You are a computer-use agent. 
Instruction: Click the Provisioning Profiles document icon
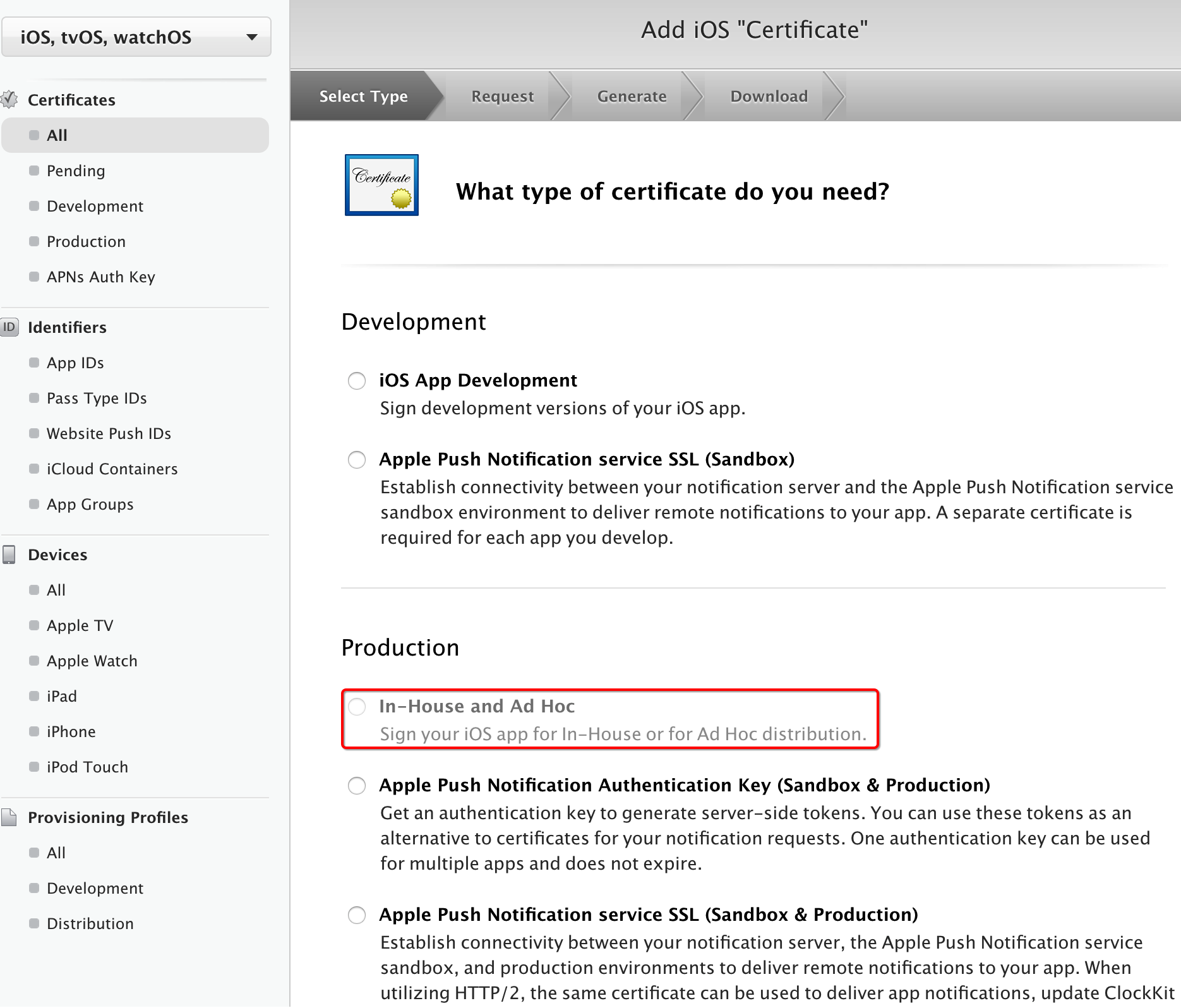point(9,817)
